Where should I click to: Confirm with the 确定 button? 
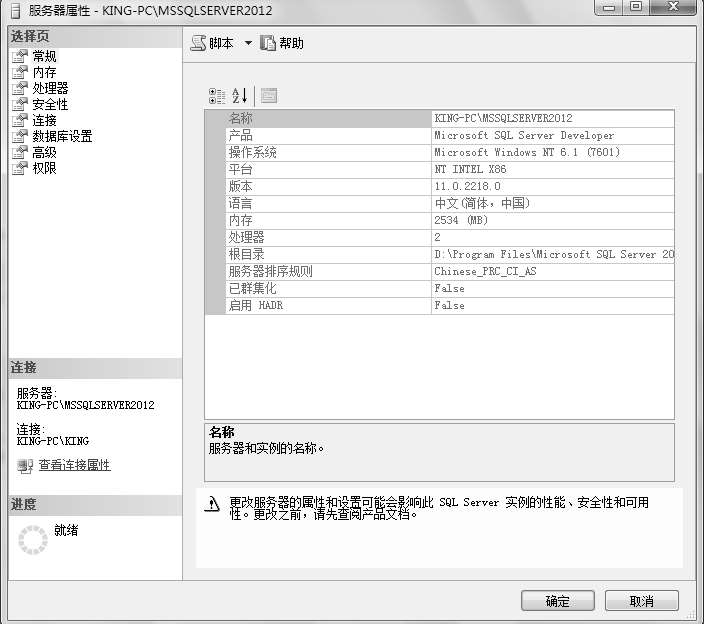(558, 601)
